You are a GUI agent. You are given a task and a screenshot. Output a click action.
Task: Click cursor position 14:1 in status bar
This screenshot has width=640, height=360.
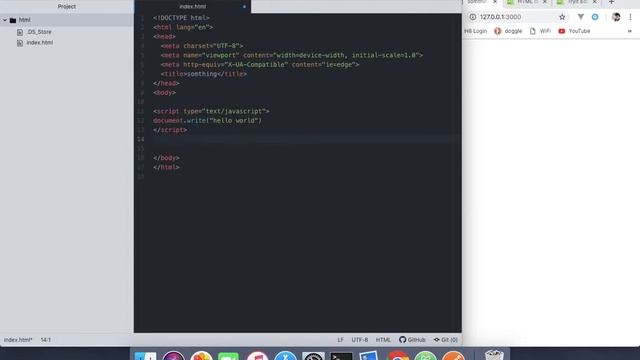(46, 340)
